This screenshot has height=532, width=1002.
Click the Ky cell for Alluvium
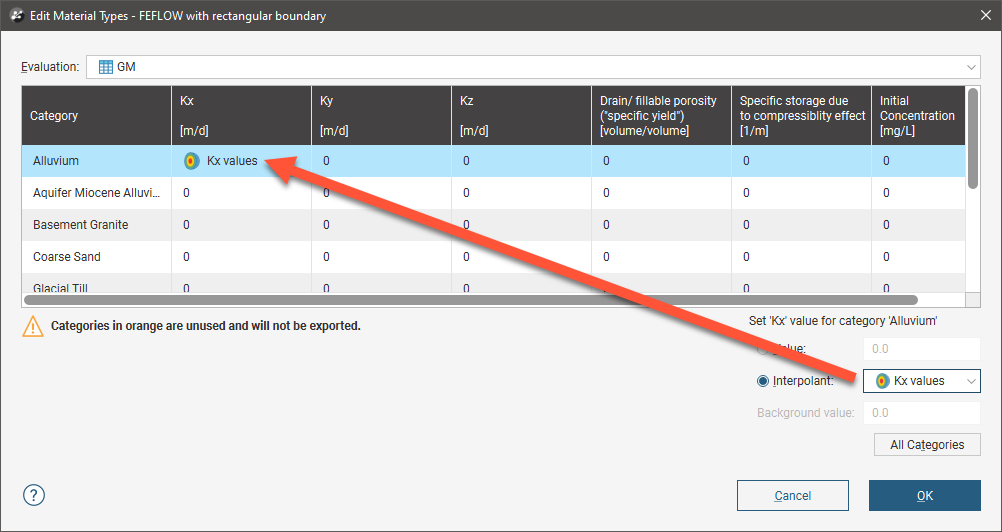point(381,161)
